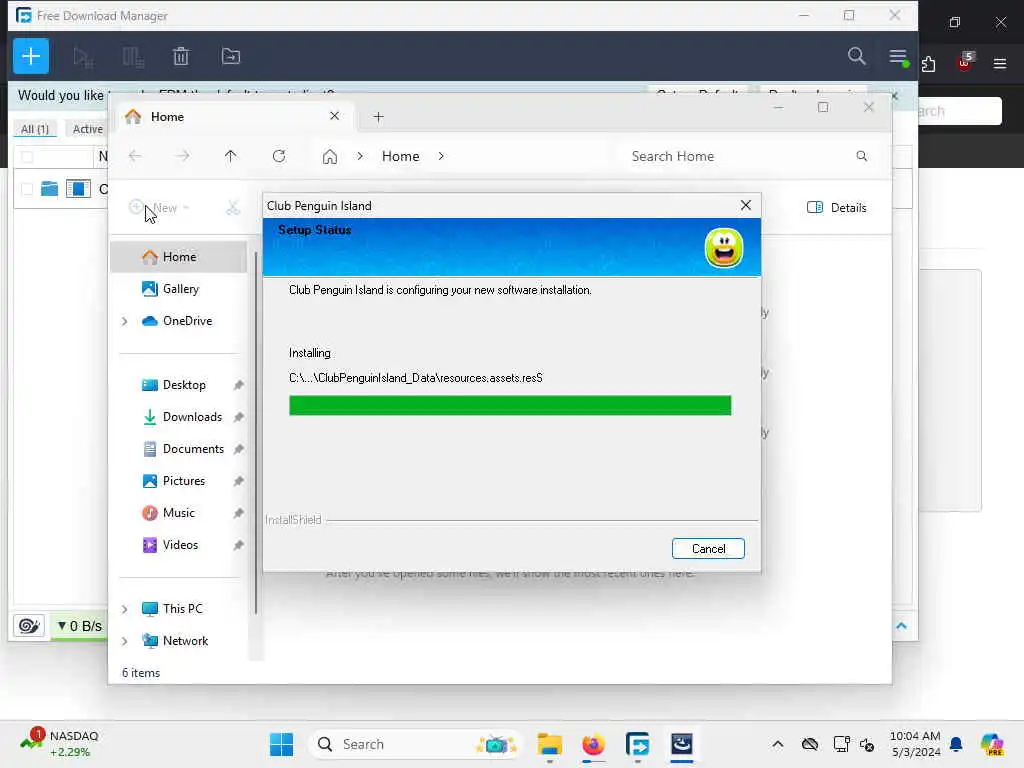Cancel the Club Penguin Island installation
Viewport: 1024px width, 768px height.
point(708,549)
